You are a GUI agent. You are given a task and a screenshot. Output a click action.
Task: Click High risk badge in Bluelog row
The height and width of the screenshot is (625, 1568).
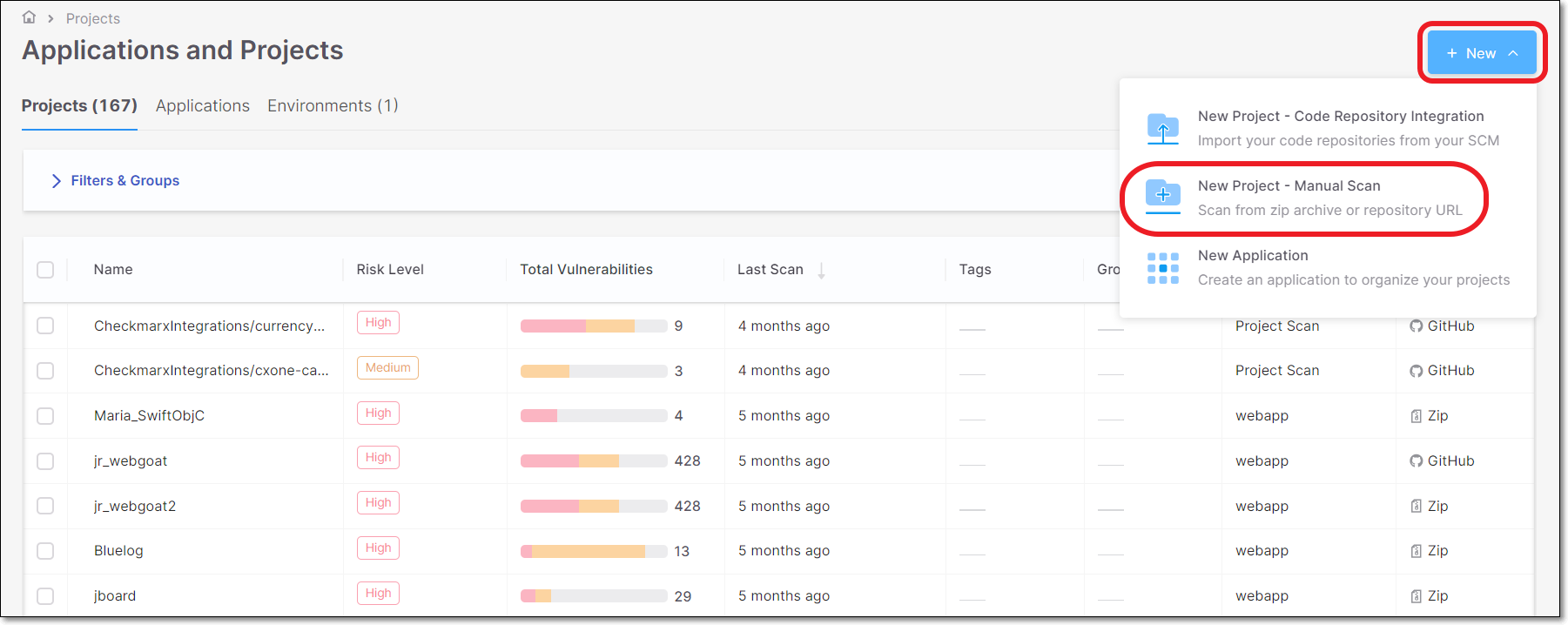point(378,548)
